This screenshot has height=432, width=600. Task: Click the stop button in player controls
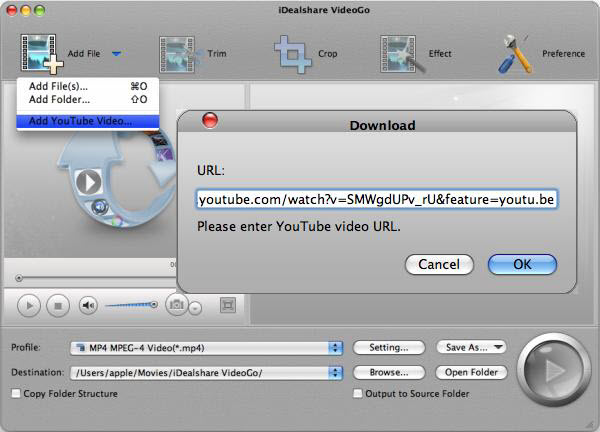click(x=58, y=306)
